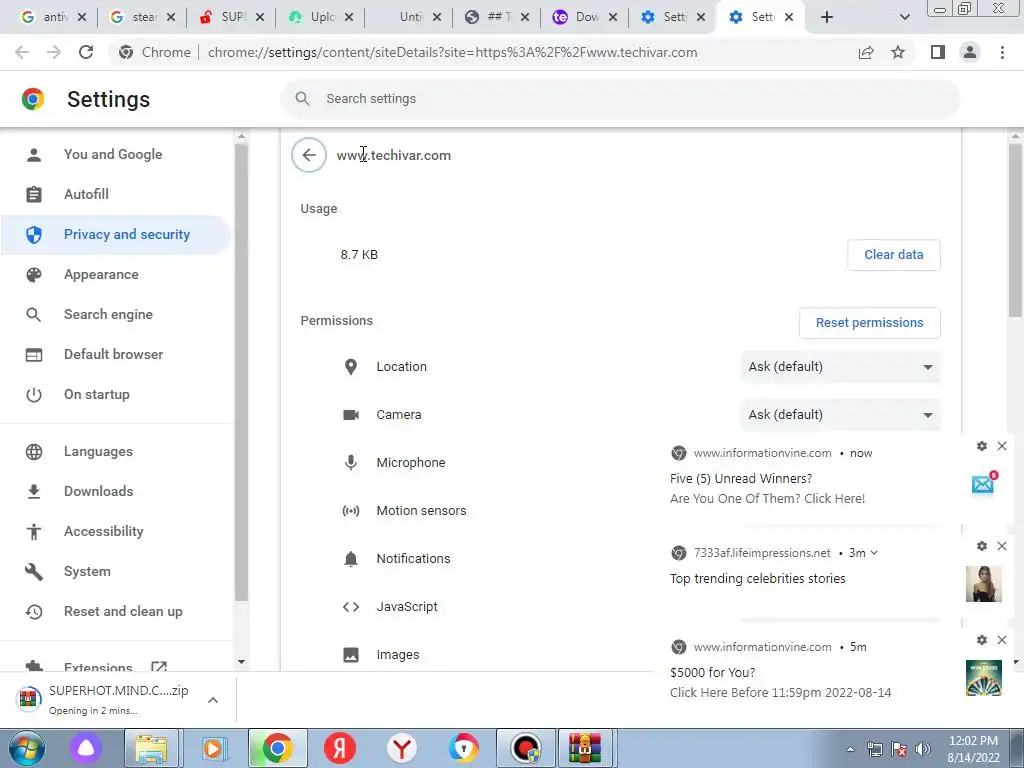Click Five Unread Winners notification text

(741, 479)
